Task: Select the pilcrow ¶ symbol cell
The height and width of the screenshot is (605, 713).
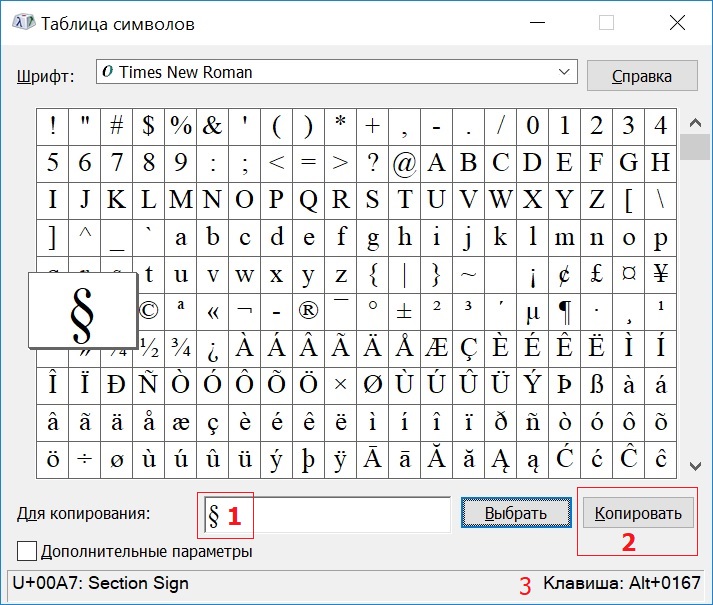Action: [x=564, y=312]
